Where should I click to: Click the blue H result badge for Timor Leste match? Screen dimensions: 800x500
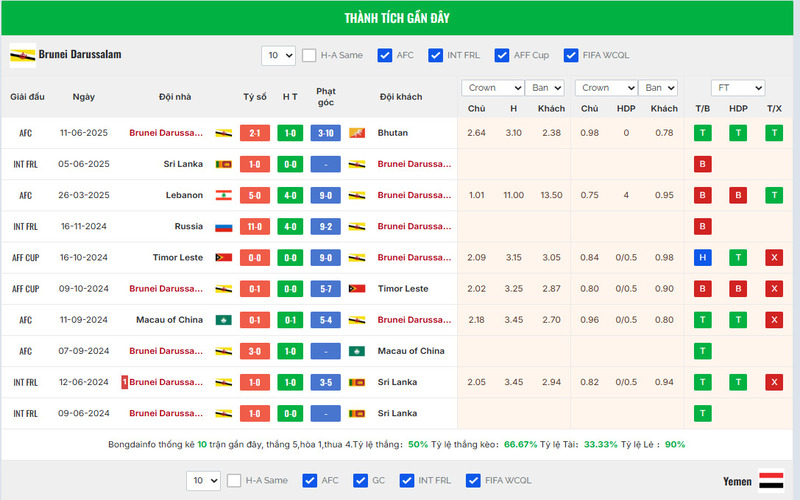(x=702, y=258)
